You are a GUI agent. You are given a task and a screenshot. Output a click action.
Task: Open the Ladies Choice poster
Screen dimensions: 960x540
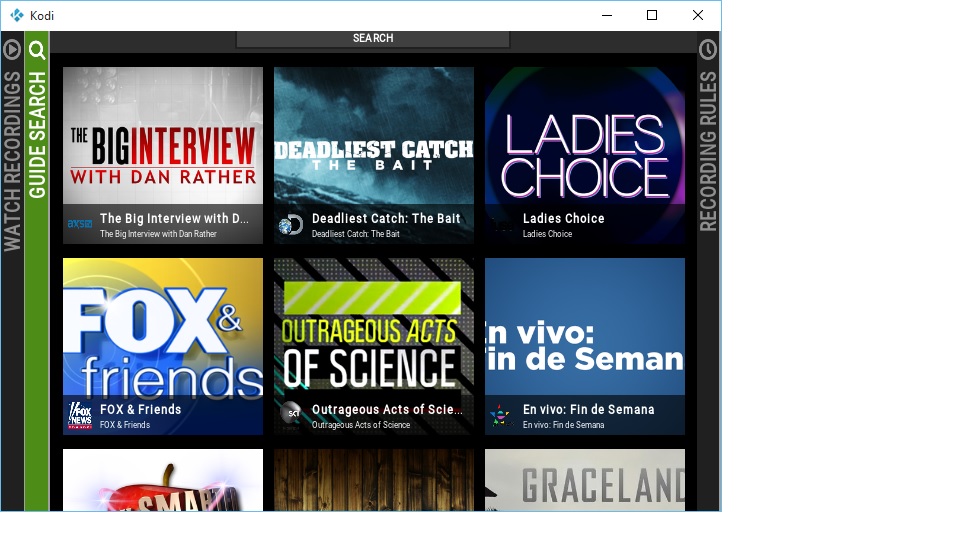(x=585, y=156)
